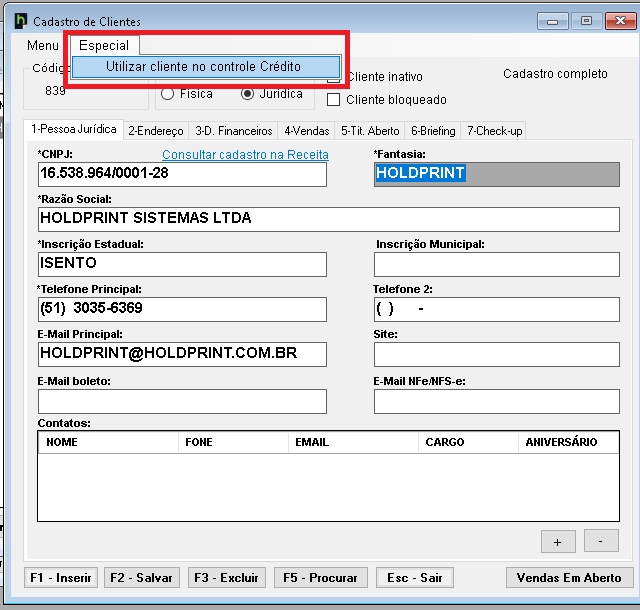640x610 pixels.
Task: Select the Física radio button
Action: tap(167, 94)
